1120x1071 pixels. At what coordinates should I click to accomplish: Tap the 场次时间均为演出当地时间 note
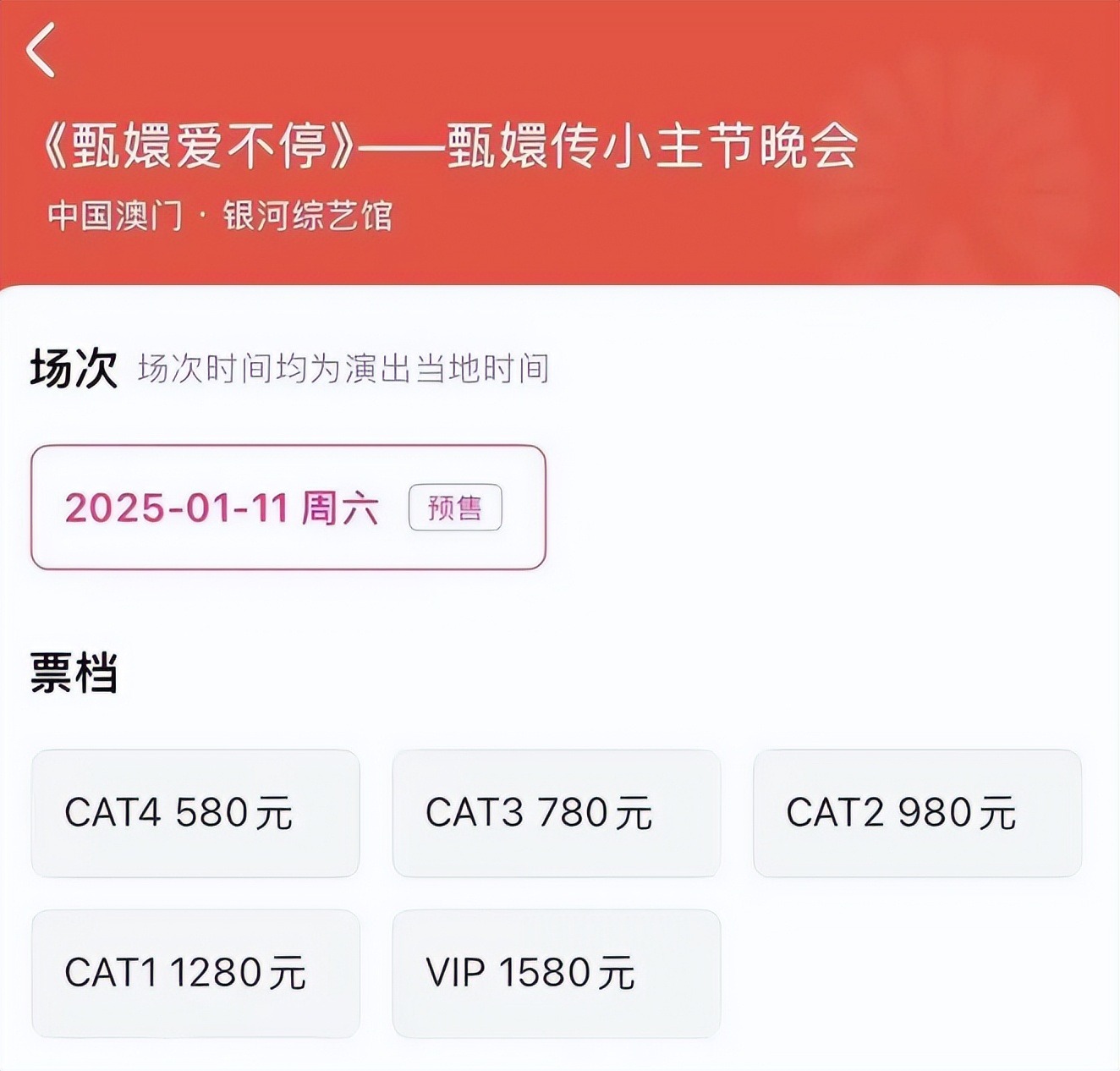[343, 369]
